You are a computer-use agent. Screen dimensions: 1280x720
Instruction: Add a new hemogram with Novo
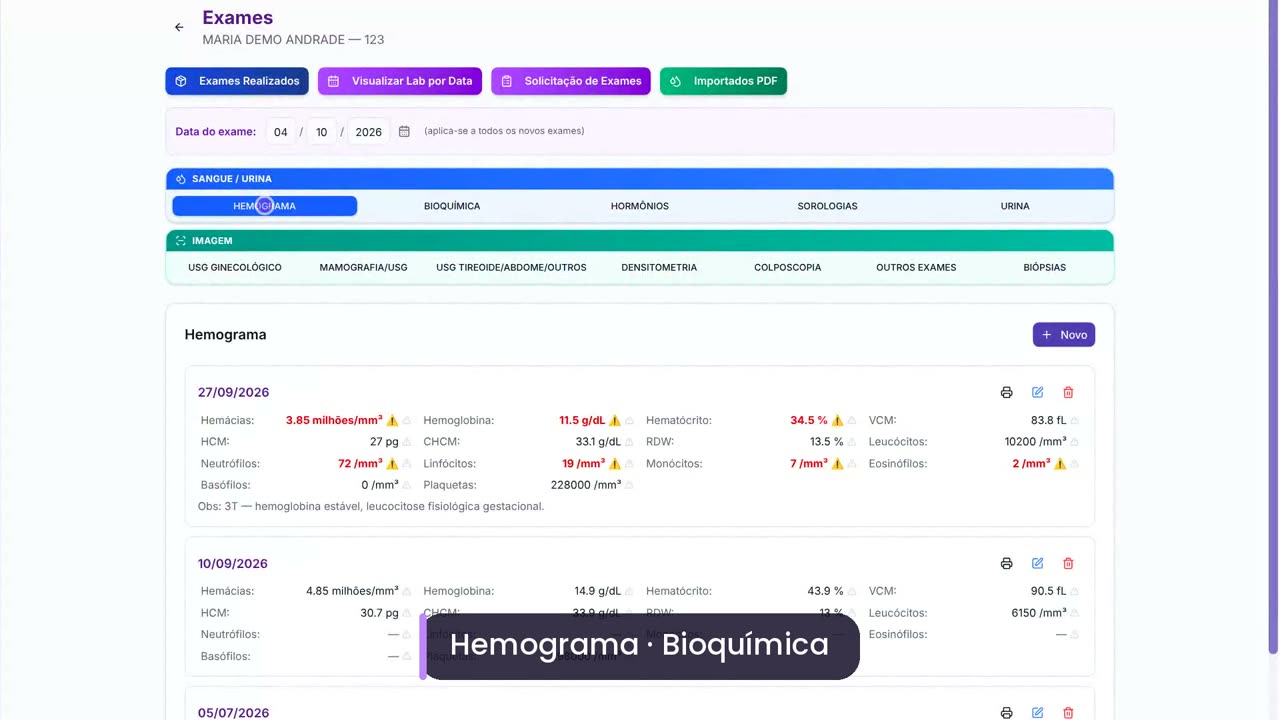click(x=1064, y=335)
